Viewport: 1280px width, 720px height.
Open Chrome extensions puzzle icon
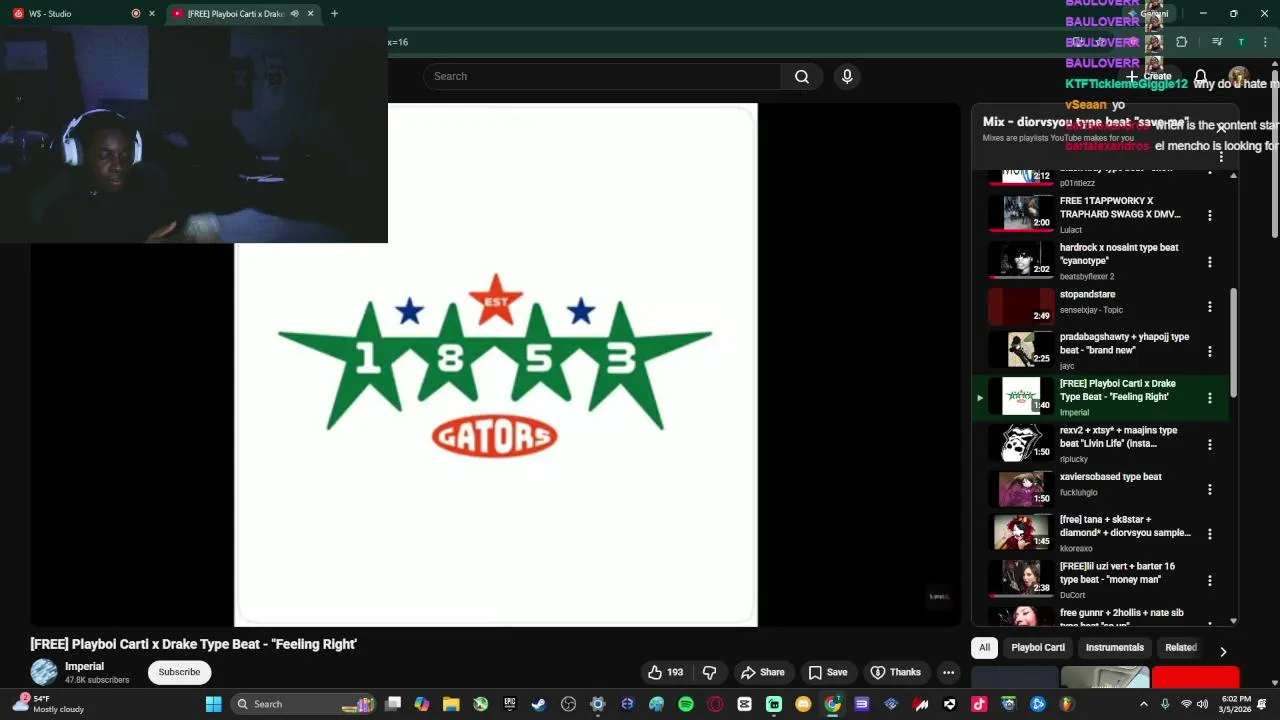click(1182, 42)
